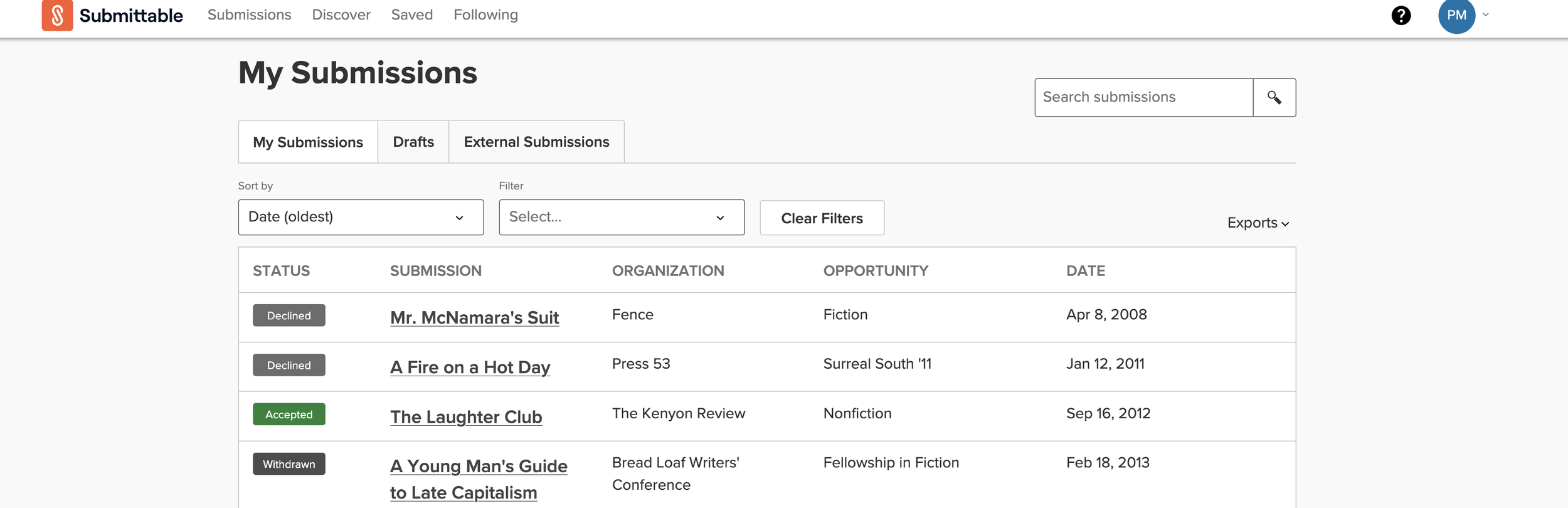Click the Sep 16, 2012 date
This screenshot has width=1568, height=508.
(x=1108, y=413)
